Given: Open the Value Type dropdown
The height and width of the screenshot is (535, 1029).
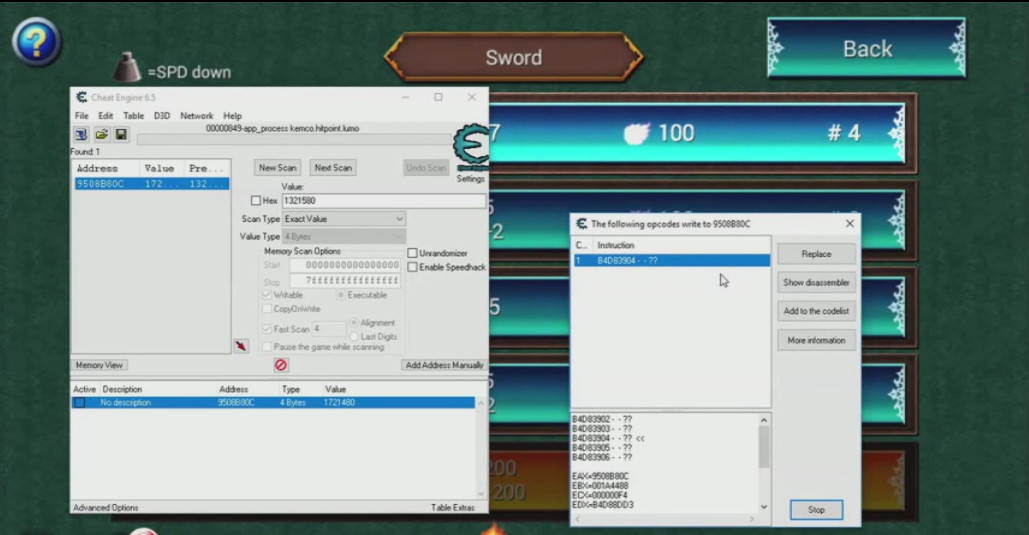Looking at the screenshot, I should (344, 236).
